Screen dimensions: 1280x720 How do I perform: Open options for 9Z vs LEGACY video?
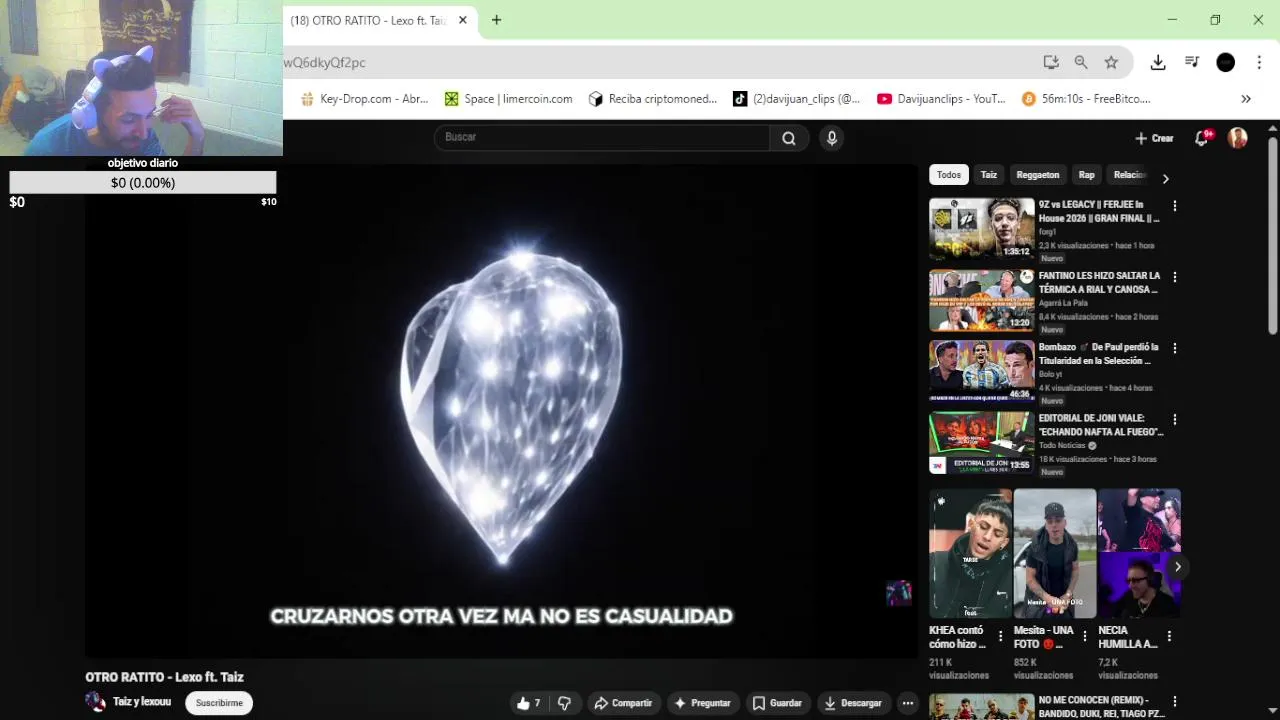(x=1175, y=206)
